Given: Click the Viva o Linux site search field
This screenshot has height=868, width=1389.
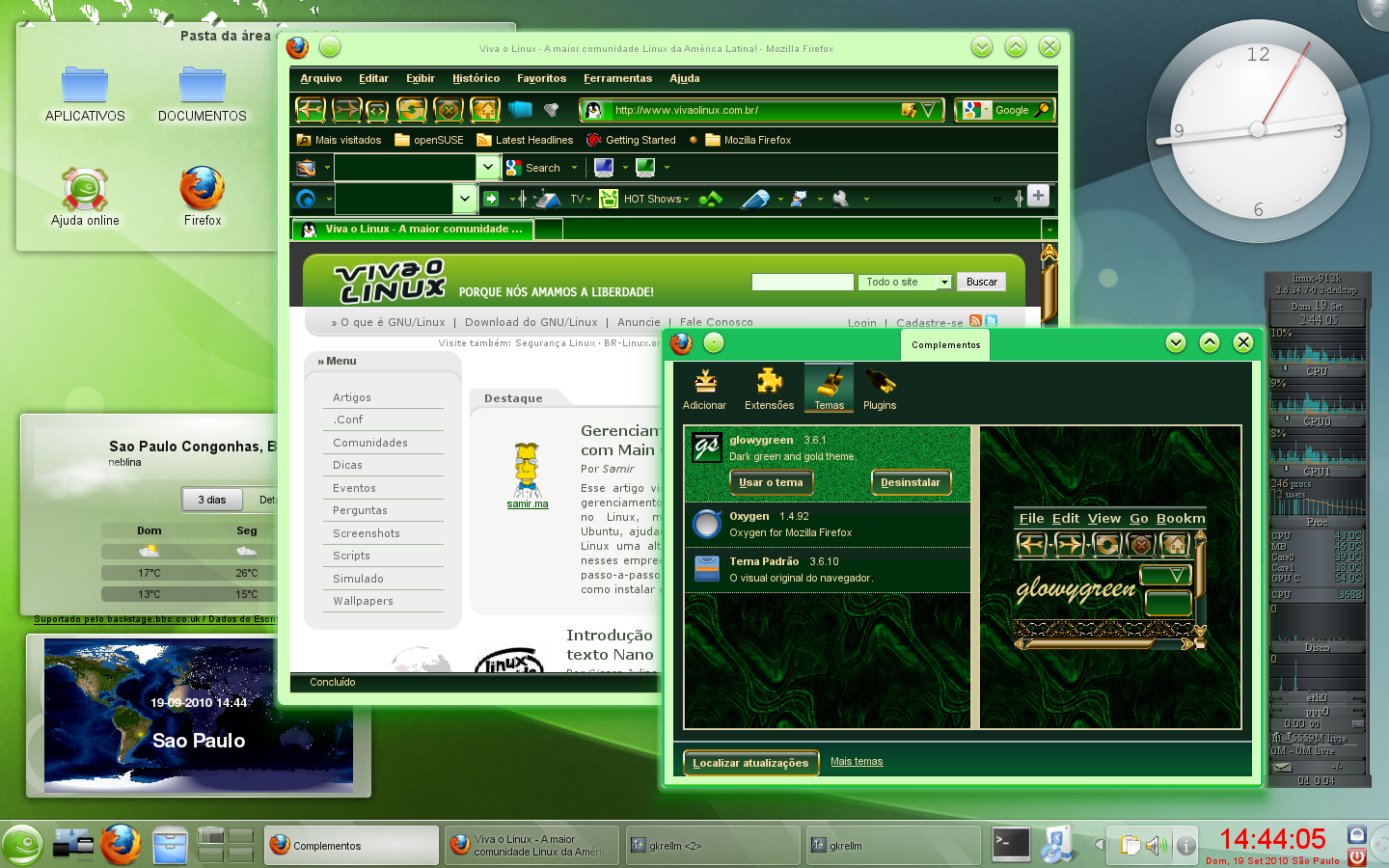Looking at the screenshot, I should click(803, 282).
